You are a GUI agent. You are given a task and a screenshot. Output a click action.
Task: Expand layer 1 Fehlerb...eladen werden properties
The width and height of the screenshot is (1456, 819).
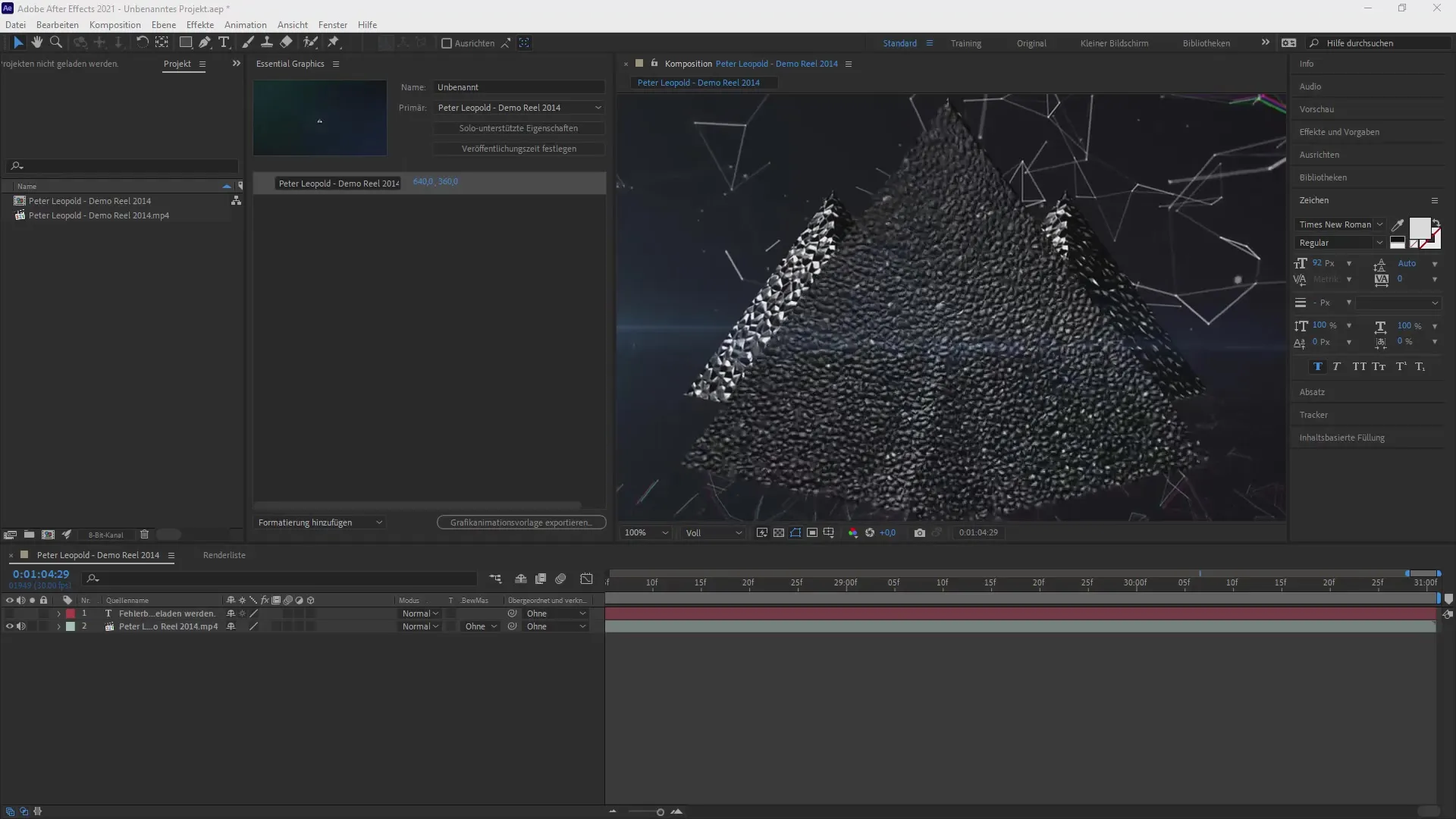tap(58, 613)
